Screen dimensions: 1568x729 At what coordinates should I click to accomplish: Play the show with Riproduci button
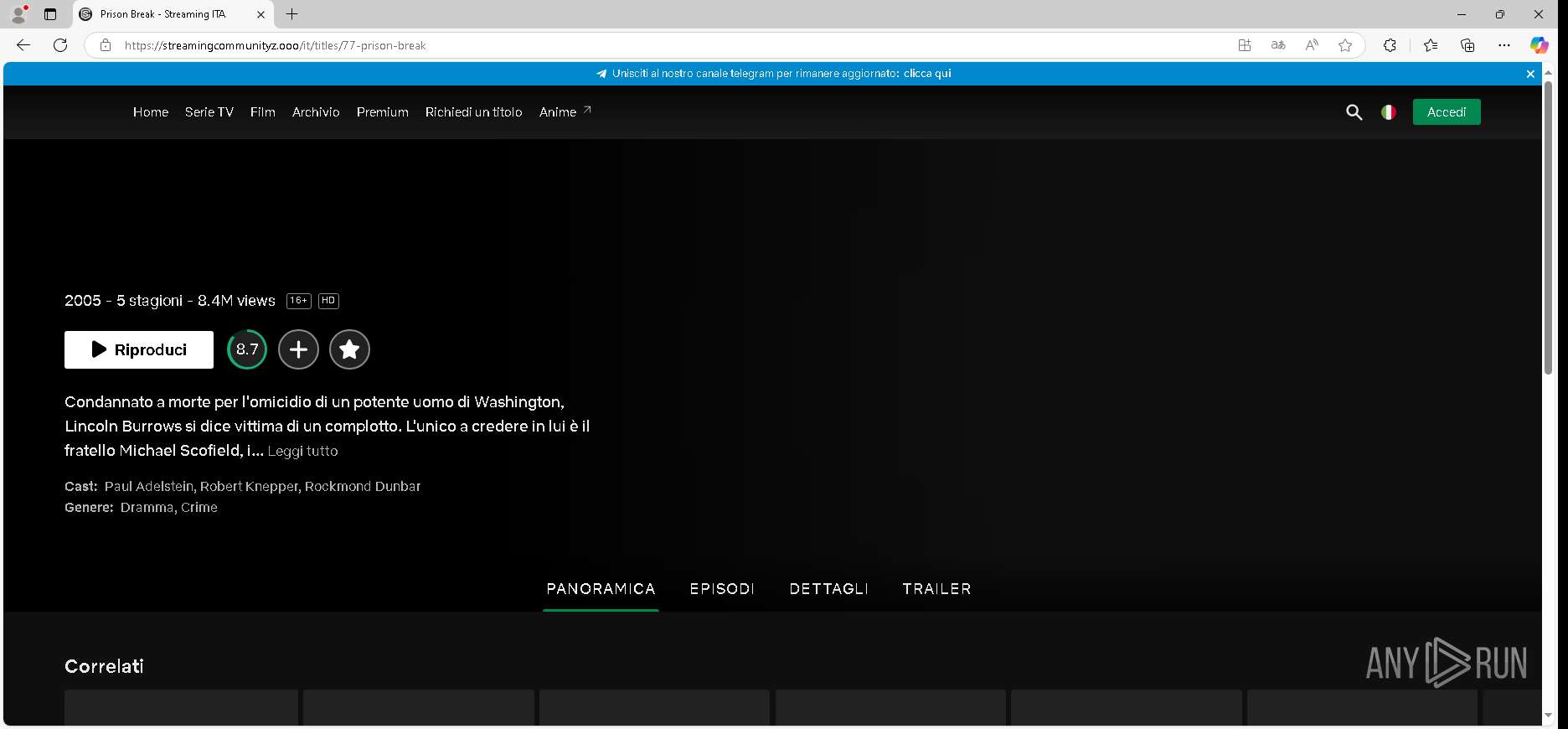(x=139, y=350)
